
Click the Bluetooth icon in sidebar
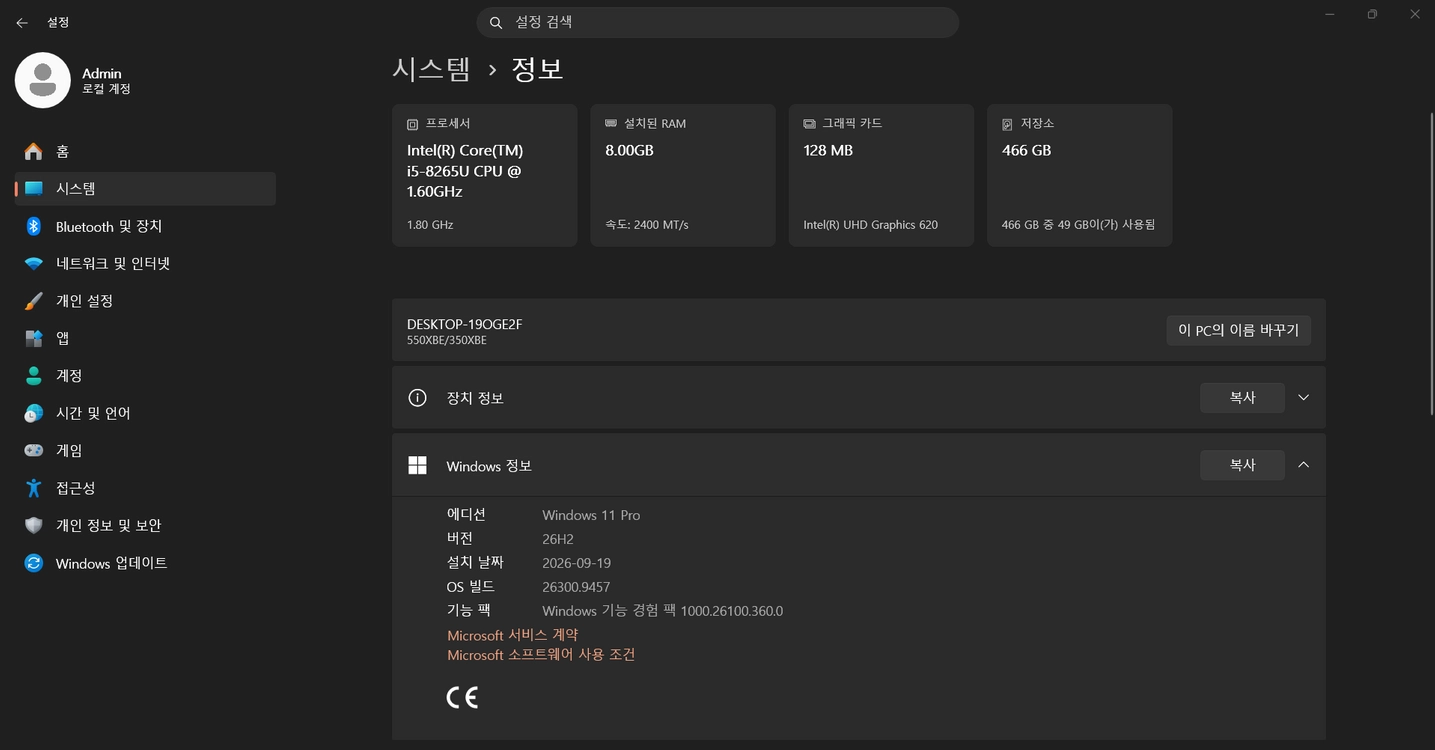pos(34,226)
